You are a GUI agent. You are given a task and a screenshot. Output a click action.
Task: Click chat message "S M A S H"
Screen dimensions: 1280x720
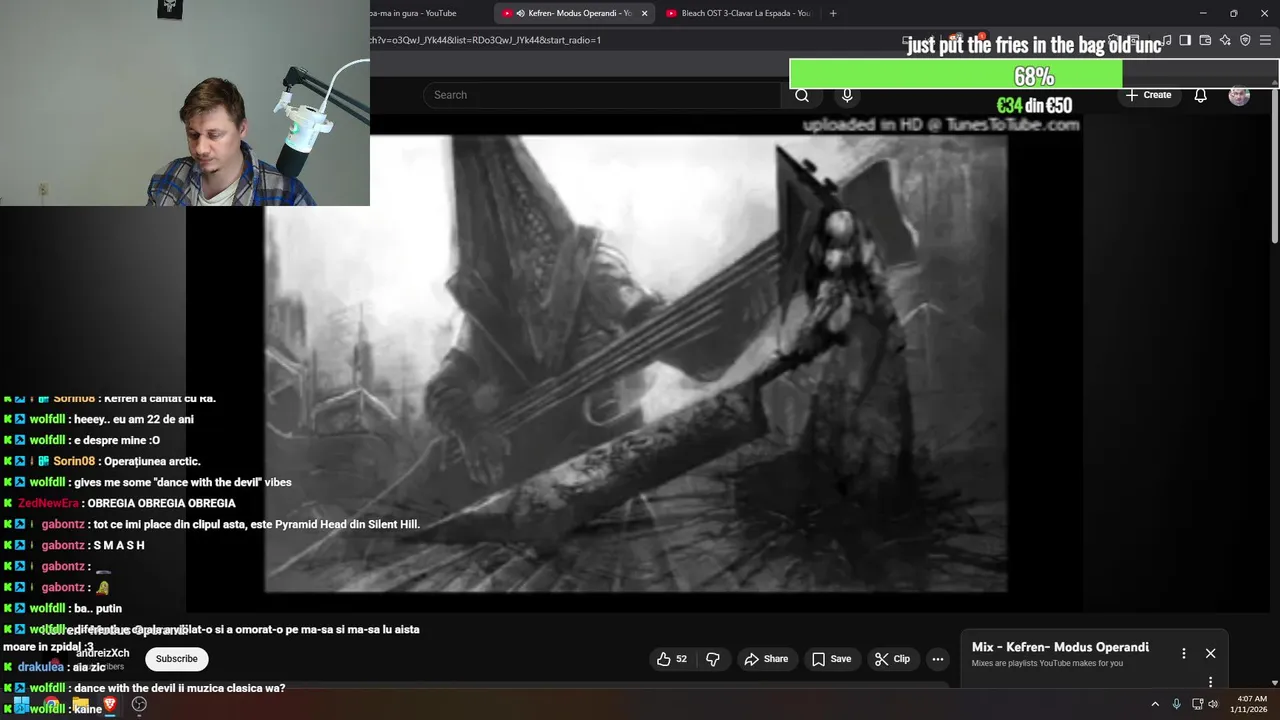(x=119, y=545)
